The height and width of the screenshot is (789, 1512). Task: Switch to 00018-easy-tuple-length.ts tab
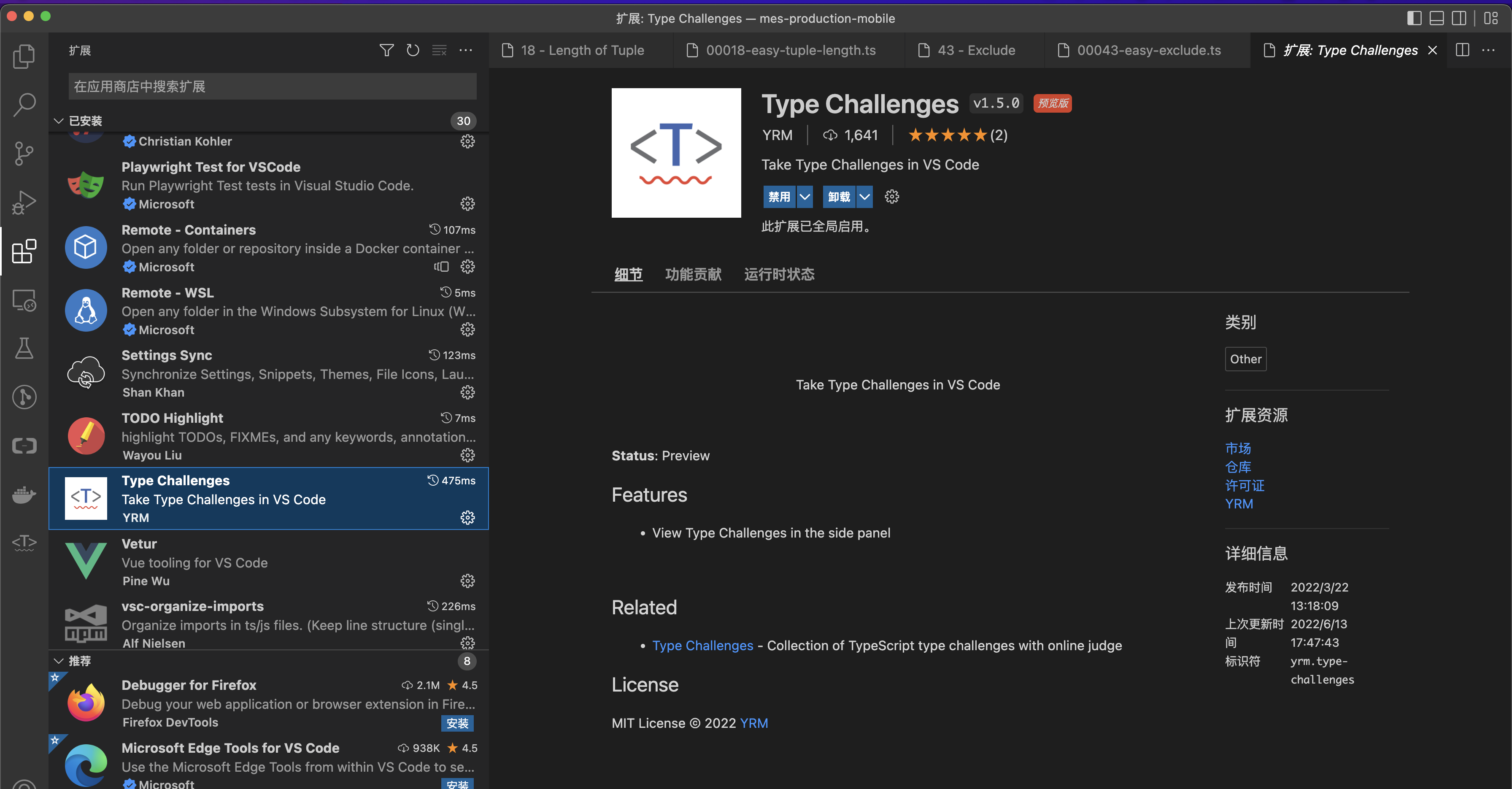[x=789, y=51]
